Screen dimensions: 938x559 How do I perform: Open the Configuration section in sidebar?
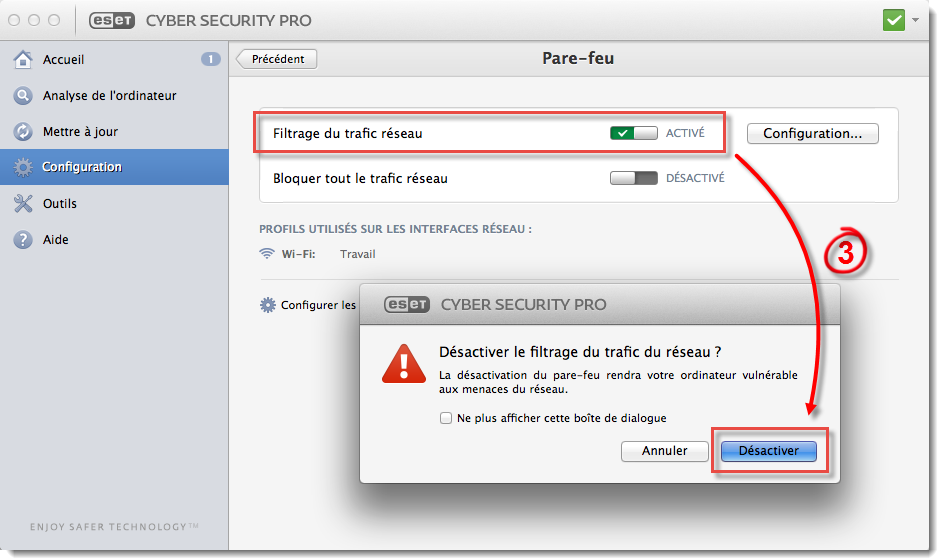82,167
